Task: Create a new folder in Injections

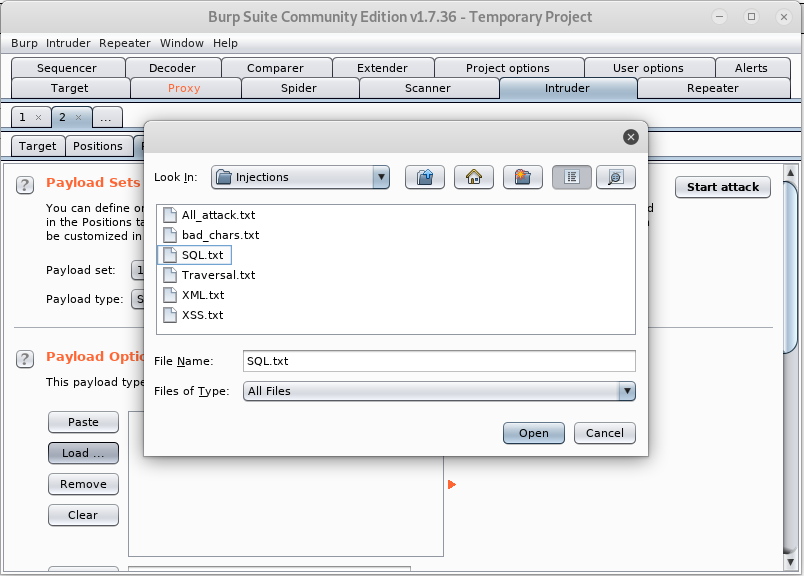Action: tap(521, 176)
